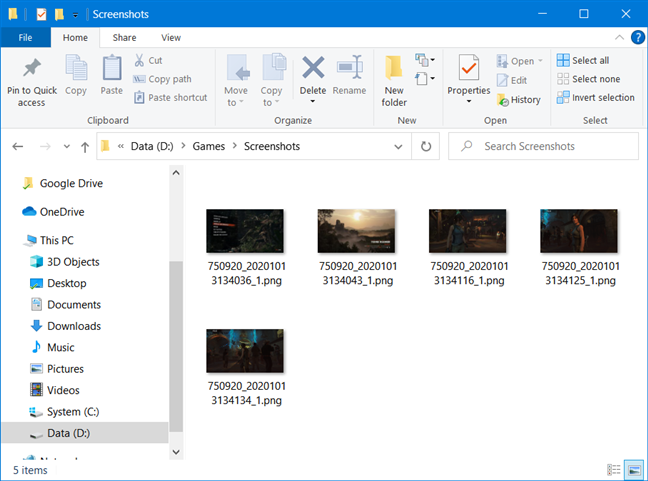Click Select all in ribbon
648x481 pixels.
(583, 60)
